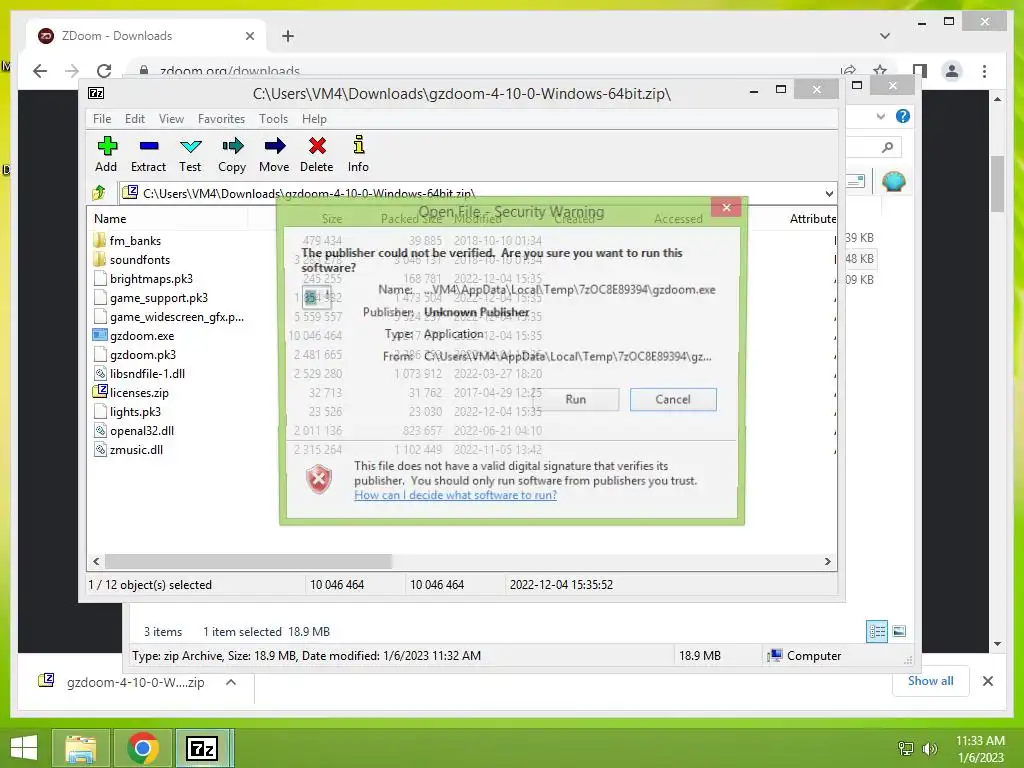Viewport: 1024px width, 768px height.
Task: Expand Chrome tab search chevron
Action: point(885,36)
